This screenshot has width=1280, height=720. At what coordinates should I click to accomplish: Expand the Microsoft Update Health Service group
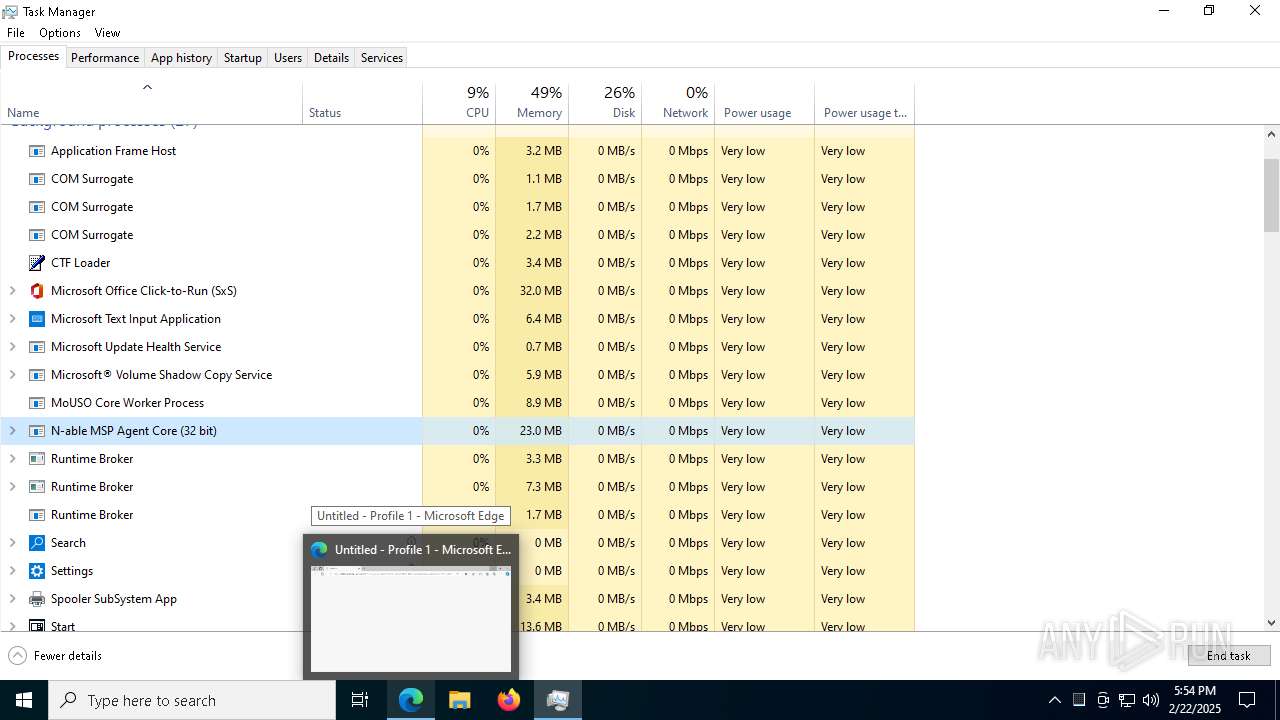pyautogui.click(x=12, y=347)
